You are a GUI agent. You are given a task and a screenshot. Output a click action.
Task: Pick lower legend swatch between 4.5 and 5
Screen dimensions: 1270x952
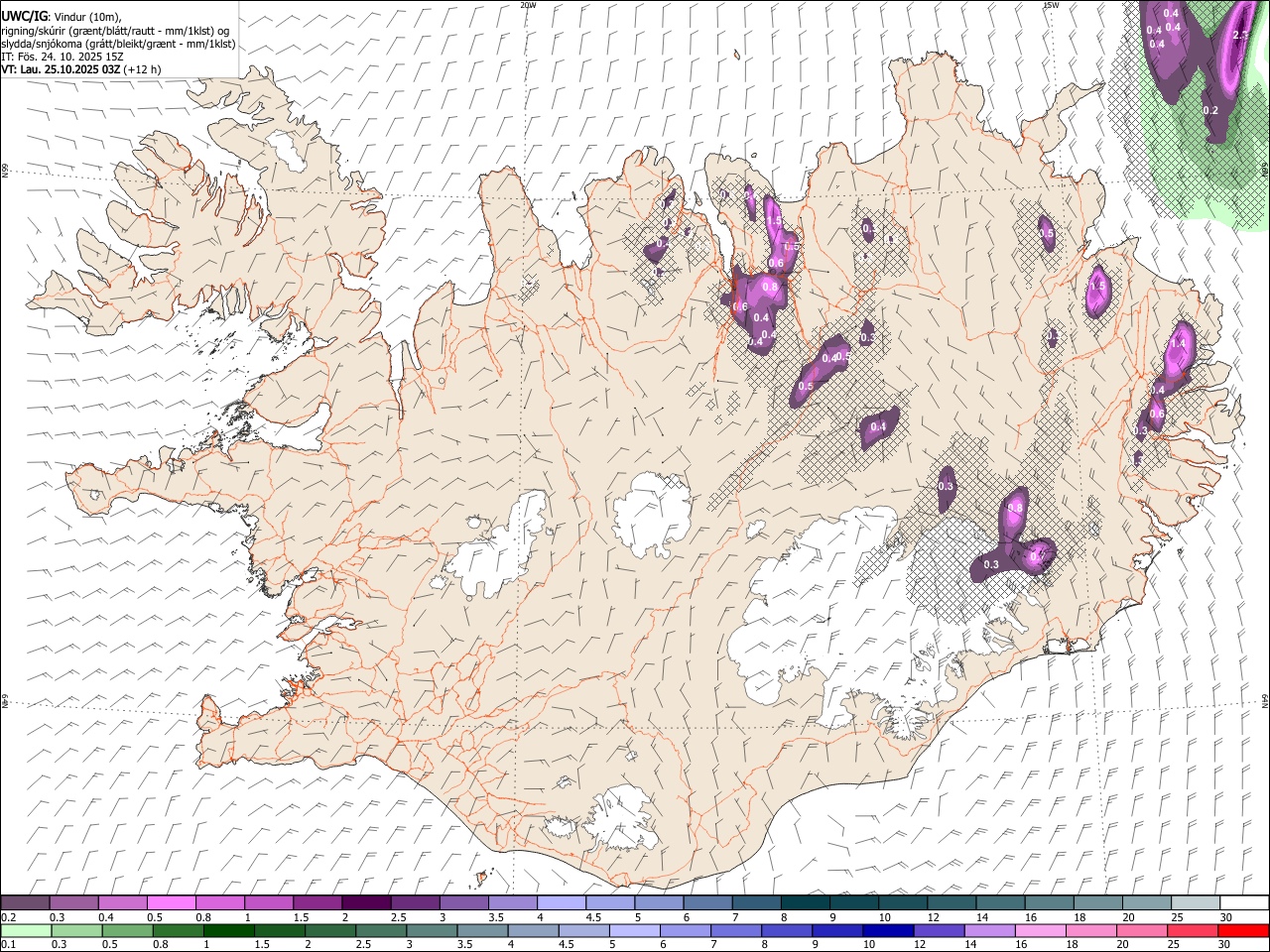582,931
